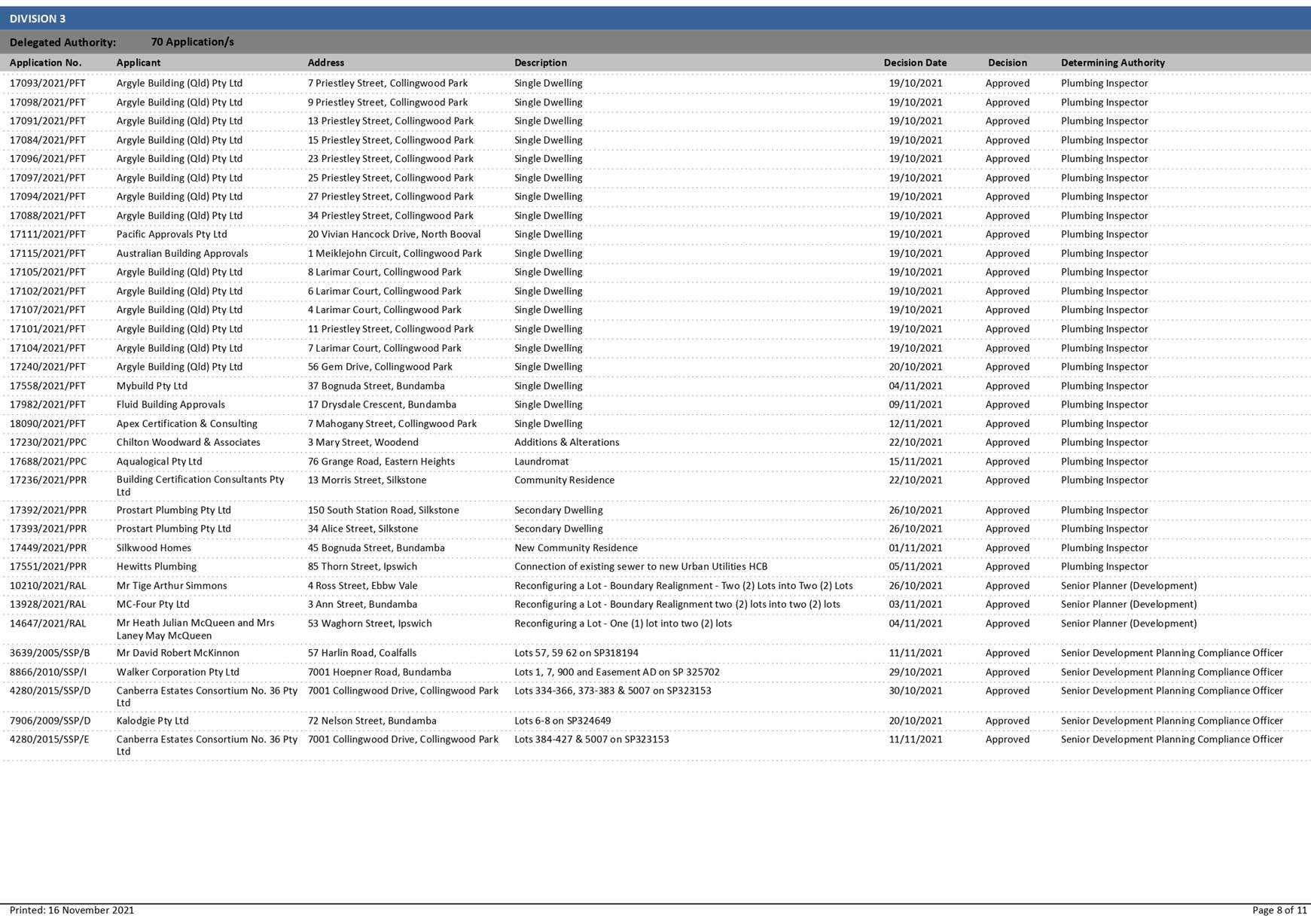Click applicant 'Hewitts Plumbing'
This screenshot has height=924, width=1311.
(157, 567)
